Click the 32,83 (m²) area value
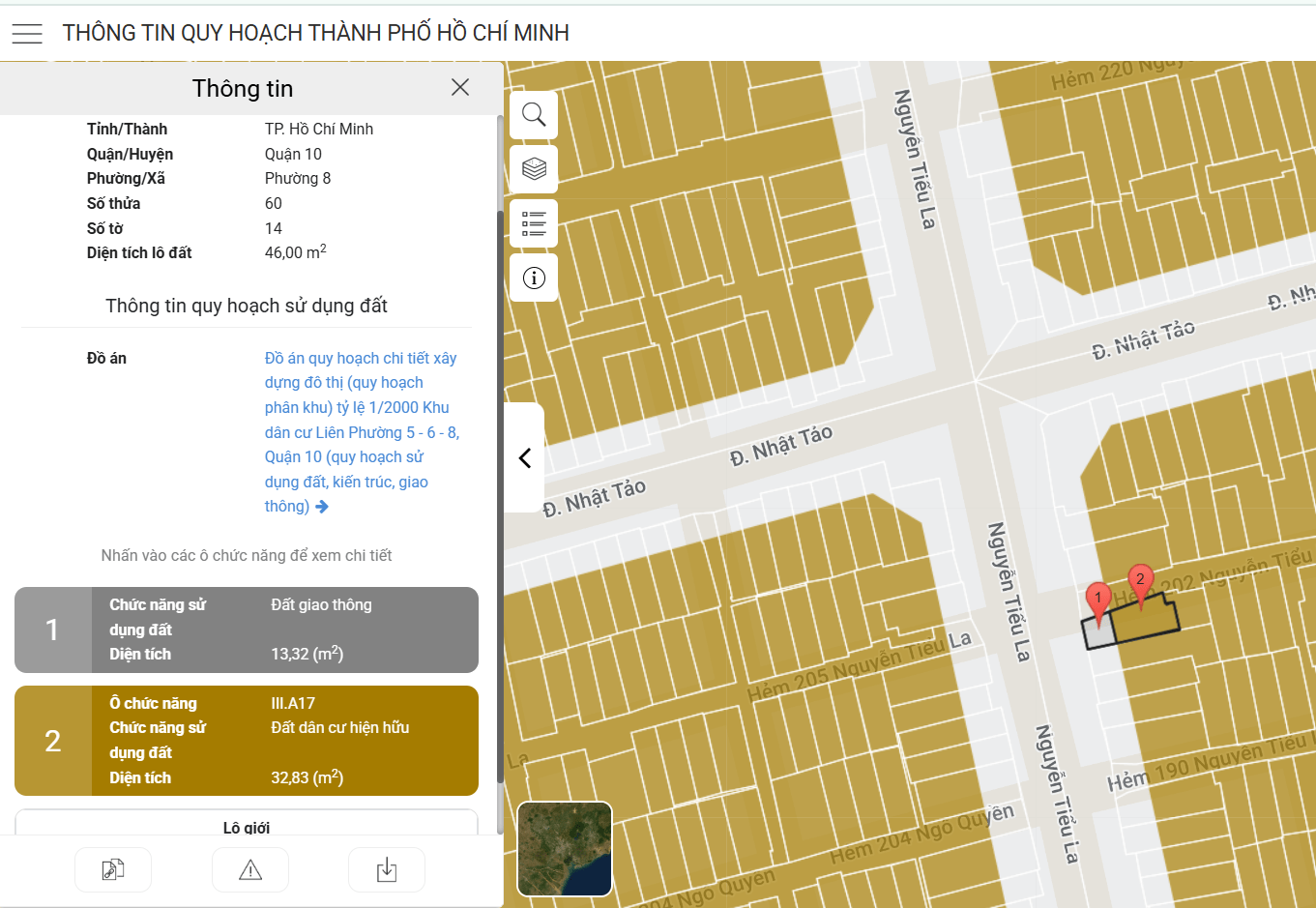1316x908 pixels. [x=307, y=777]
